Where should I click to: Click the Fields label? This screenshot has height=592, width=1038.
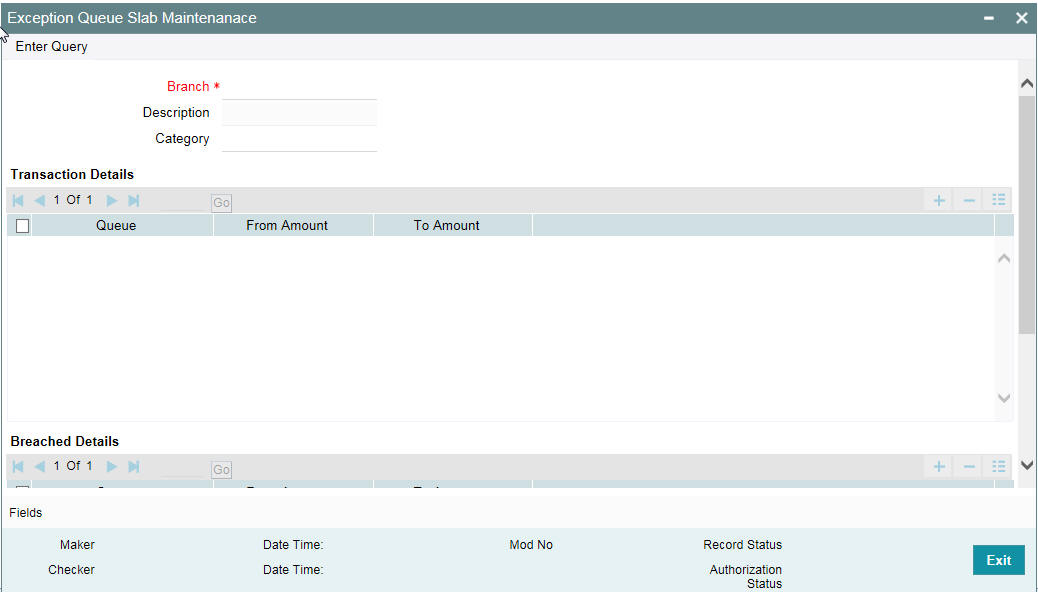pyautogui.click(x=26, y=513)
